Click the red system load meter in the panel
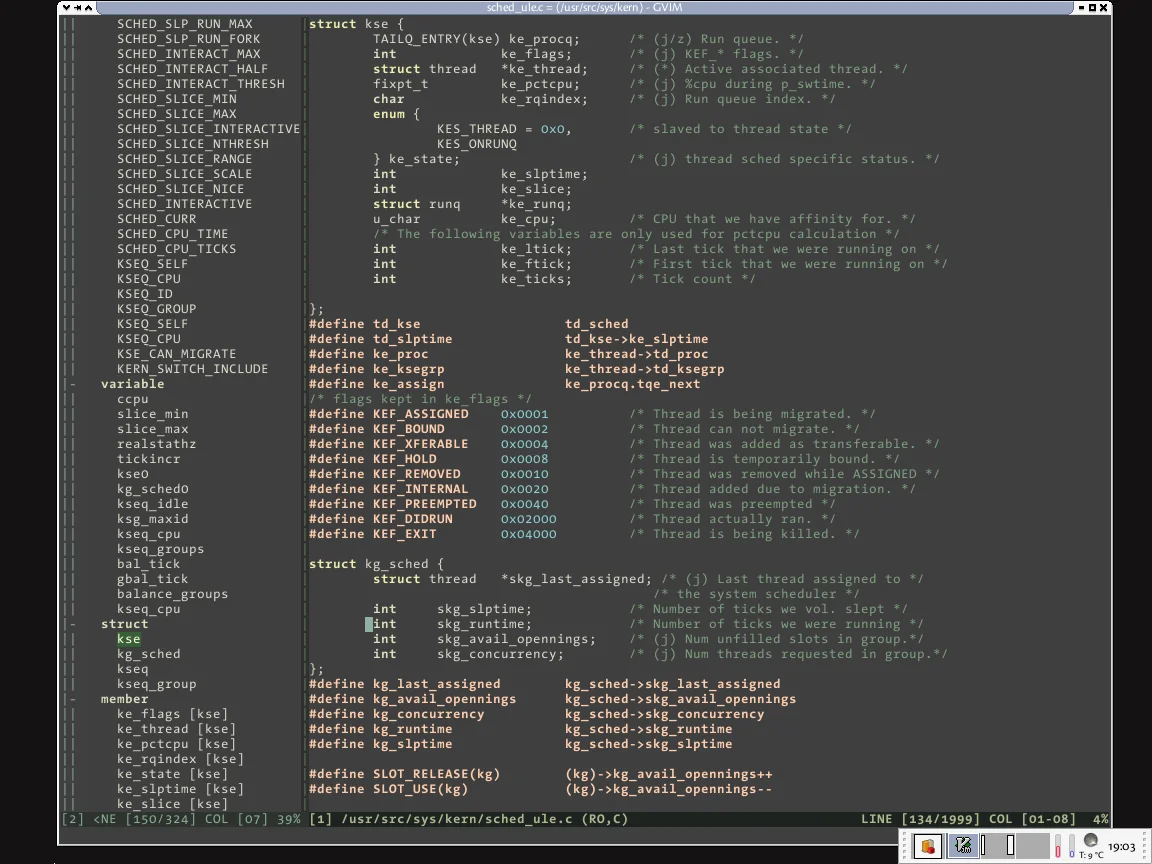Screen dimensions: 1152x864 pyautogui.click(x=1058, y=846)
